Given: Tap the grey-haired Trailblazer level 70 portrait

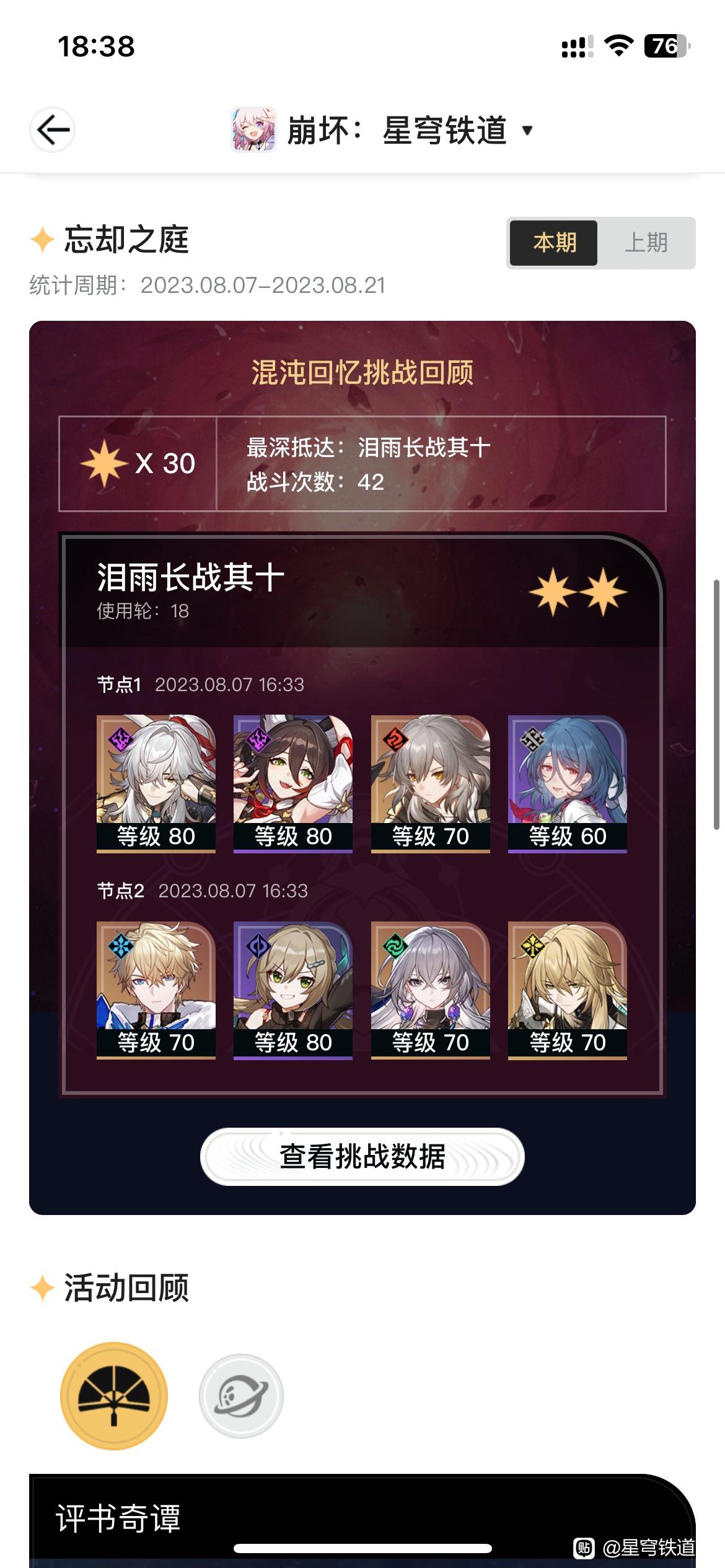Looking at the screenshot, I should point(431,784).
